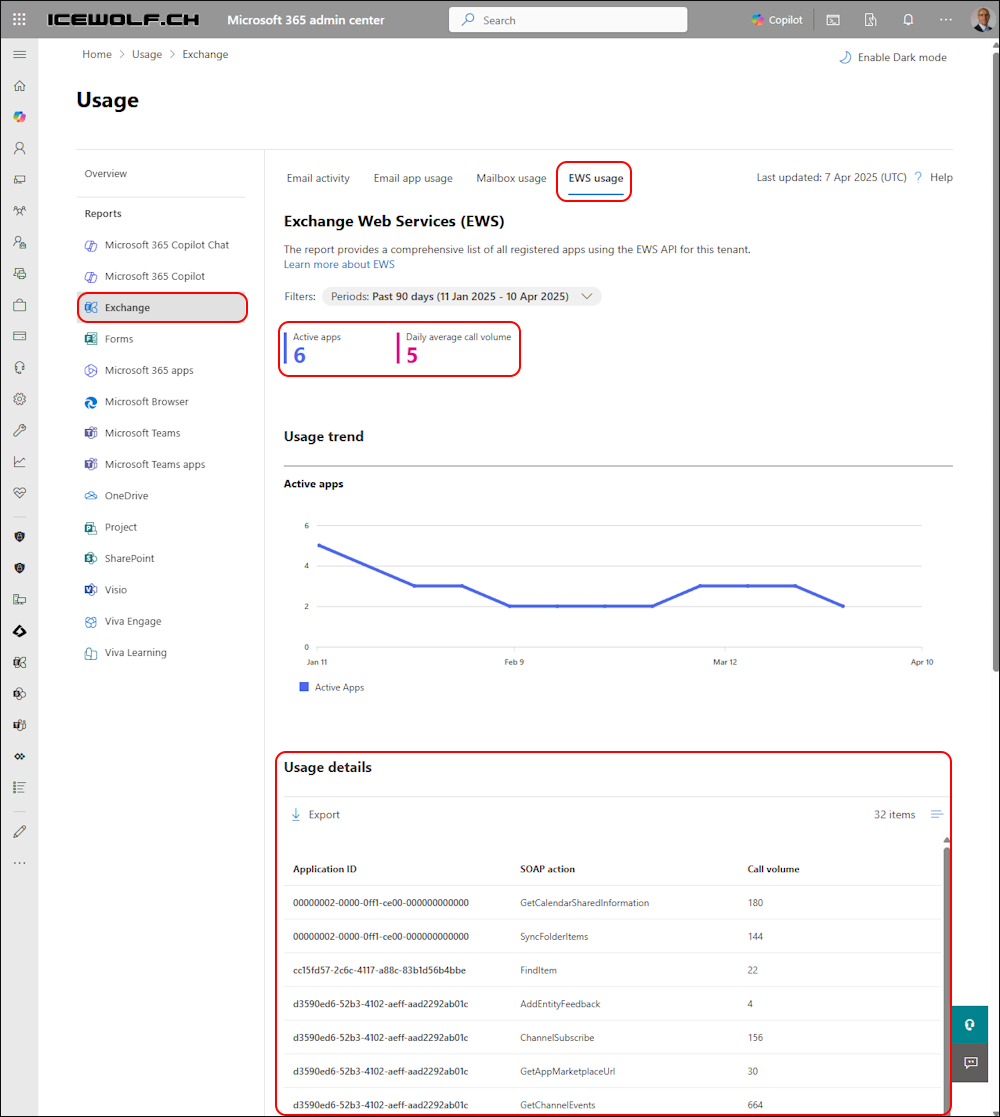Collapse the navigation menu hamburger icon
The image size is (1000, 1117).
pos(19,54)
